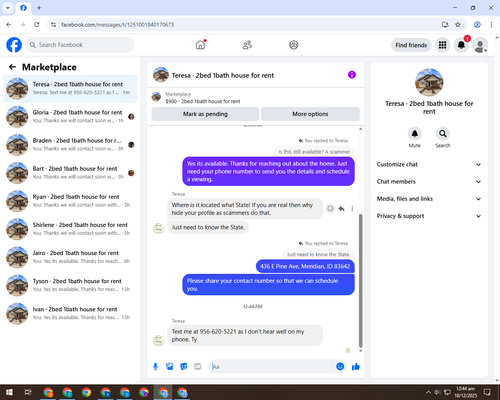Open Ivan conversation in list
This screenshot has width=500, height=400.
pyautogui.click(x=70, y=313)
